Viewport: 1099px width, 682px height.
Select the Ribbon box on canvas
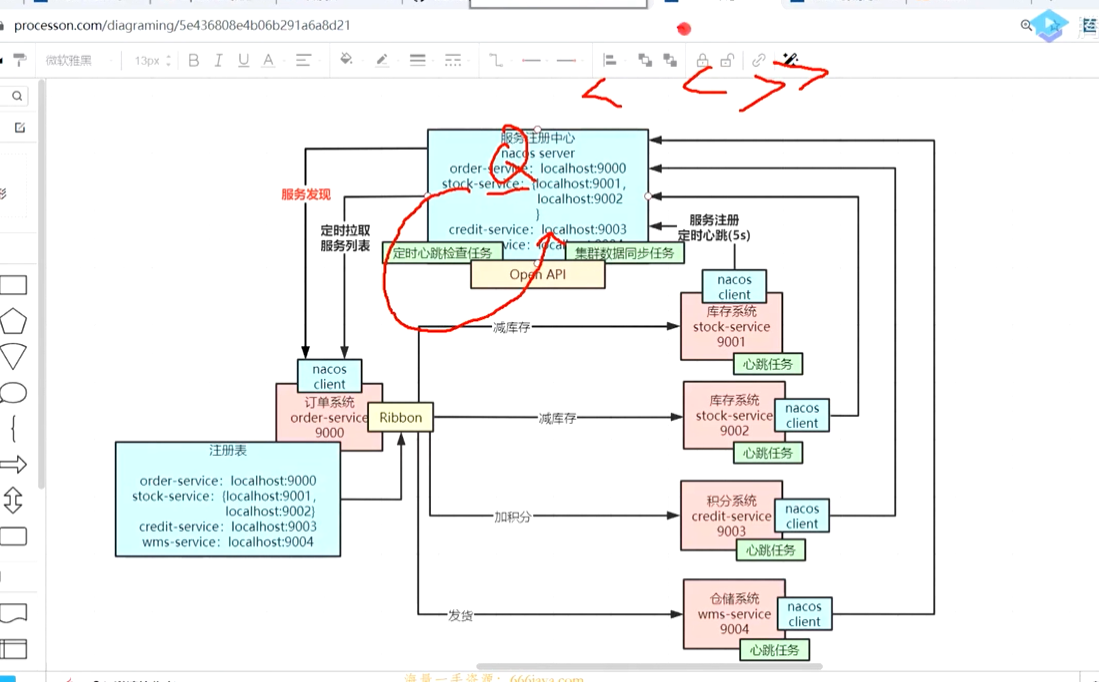[x=400, y=417]
